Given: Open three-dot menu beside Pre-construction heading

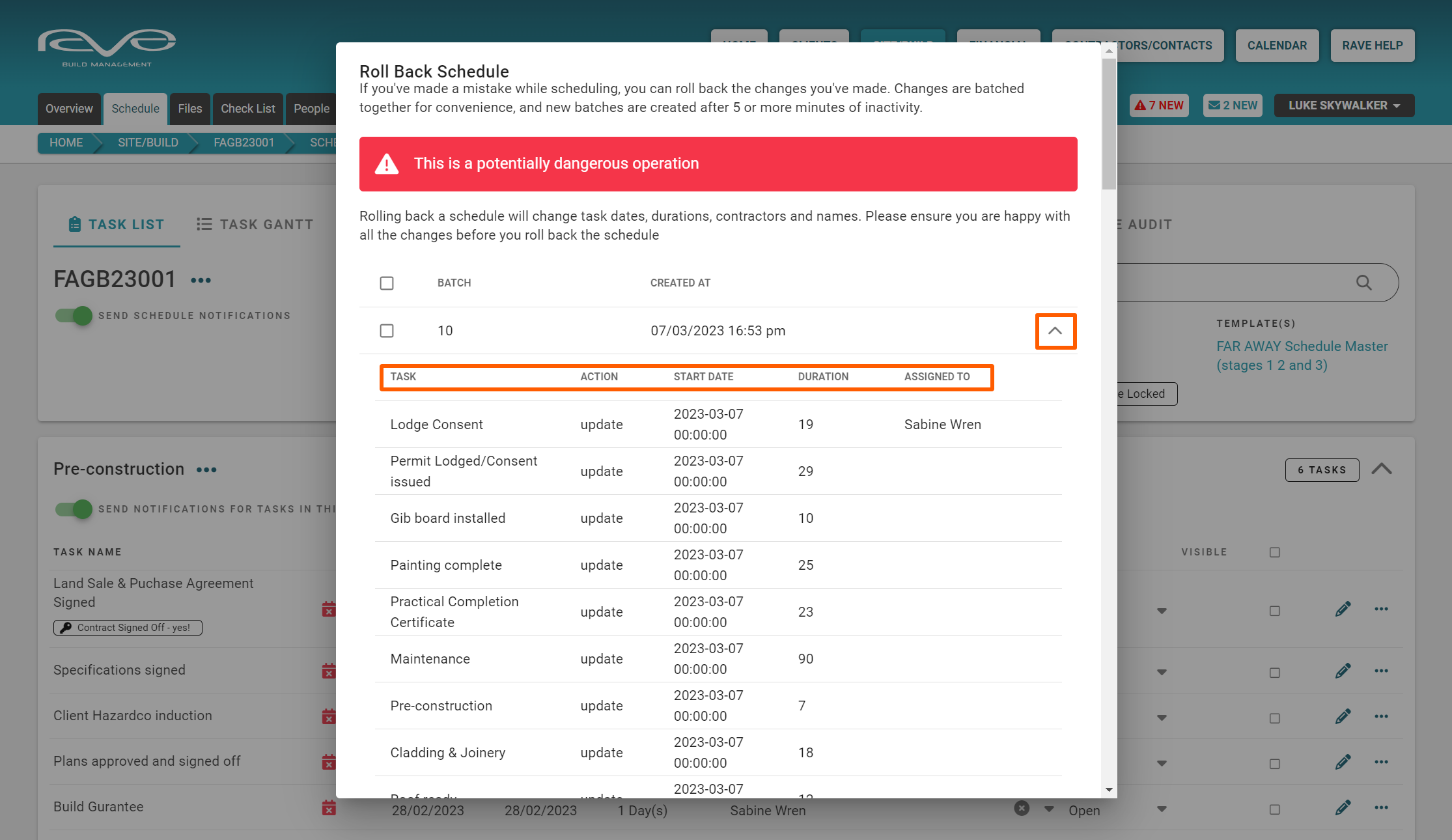Looking at the screenshot, I should tap(206, 470).
